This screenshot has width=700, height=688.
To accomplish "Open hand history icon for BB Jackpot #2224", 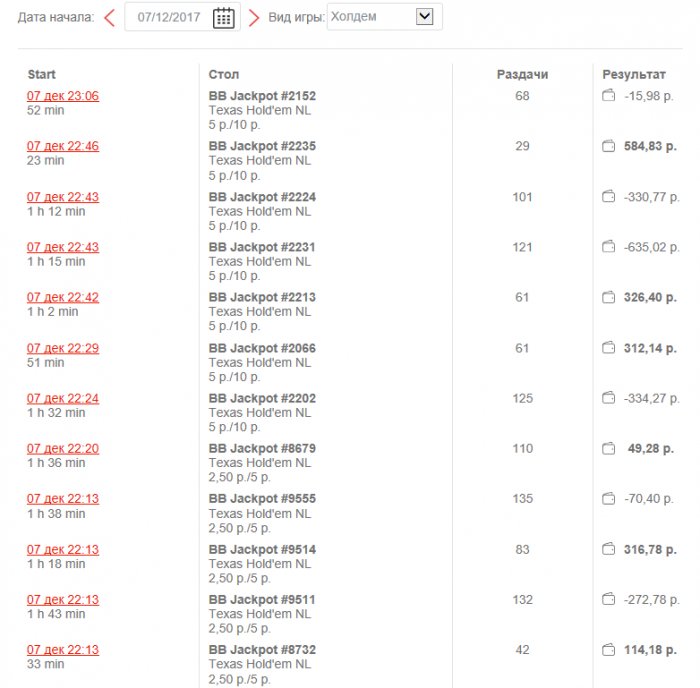I will click(608, 197).
